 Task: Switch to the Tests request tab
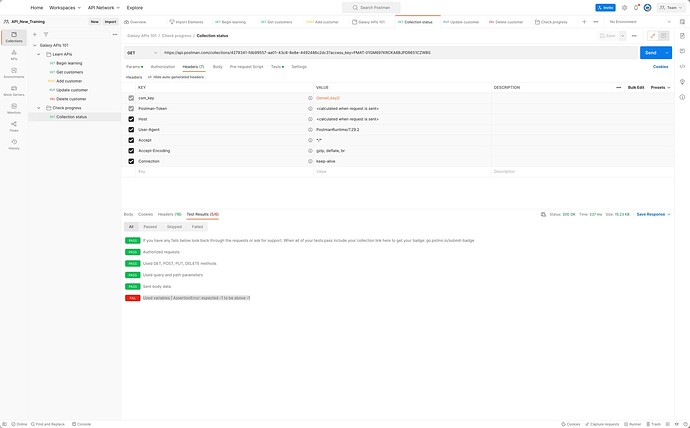277,67
